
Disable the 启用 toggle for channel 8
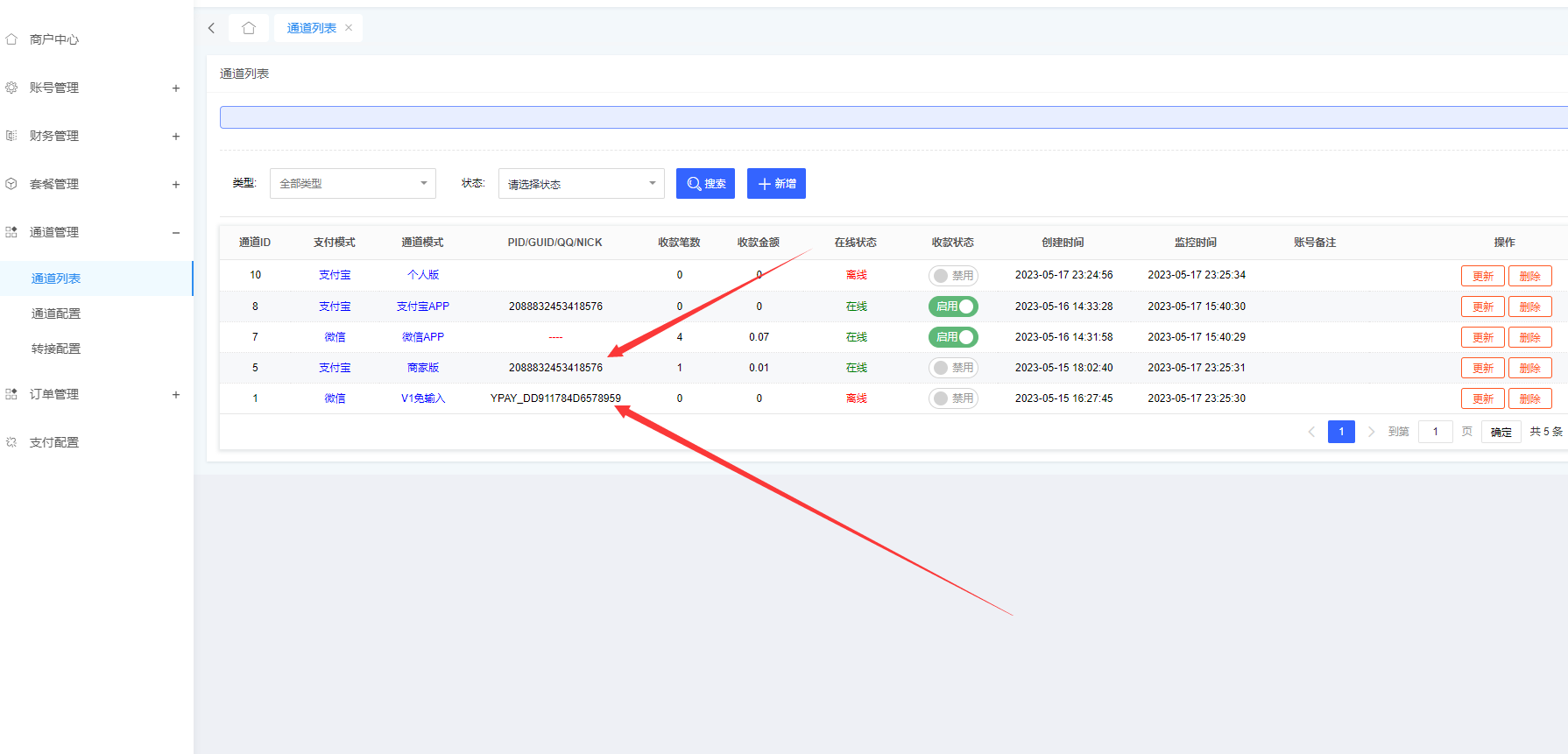click(952, 307)
